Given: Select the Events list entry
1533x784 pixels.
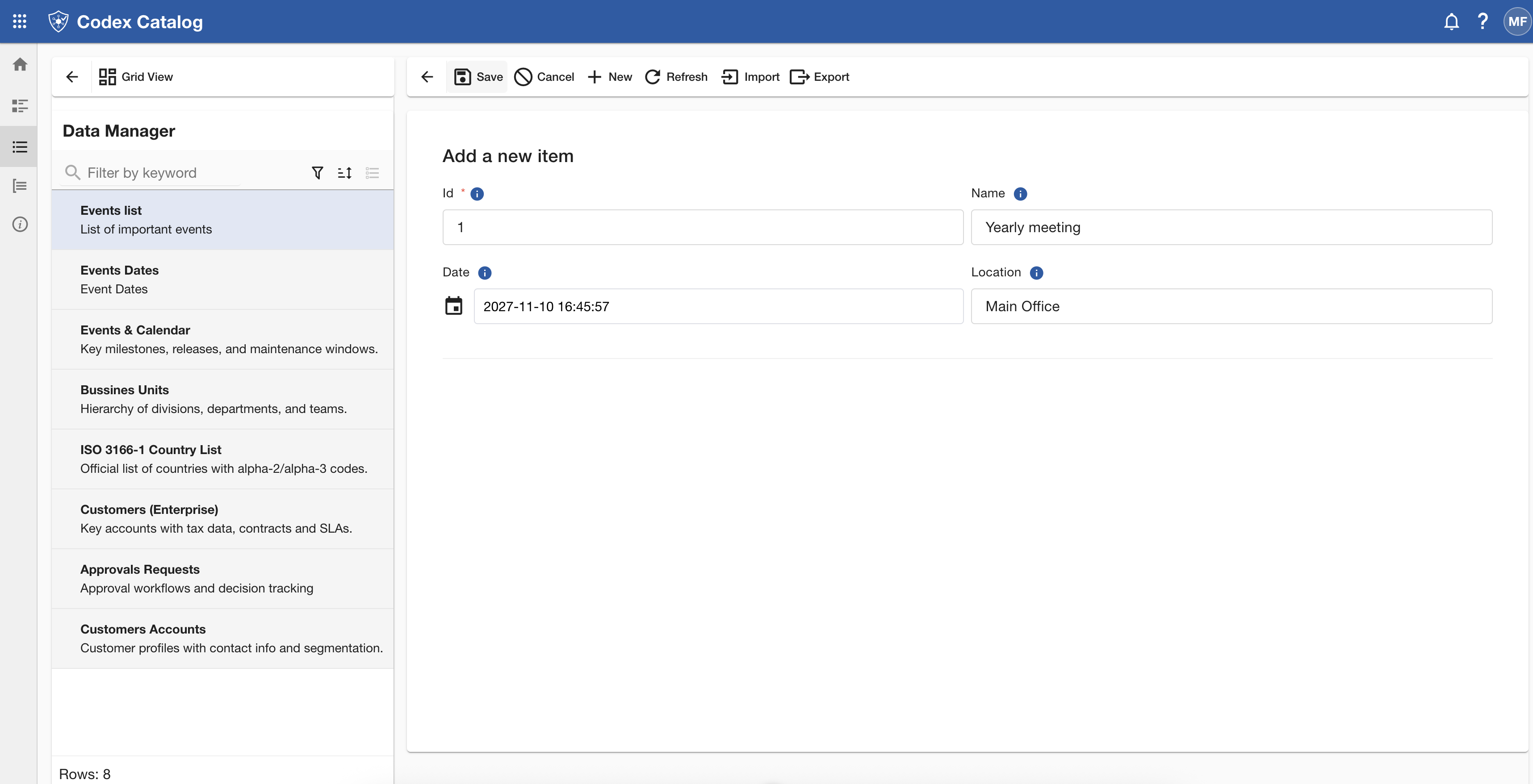Looking at the screenshot, I should point(222,220).
